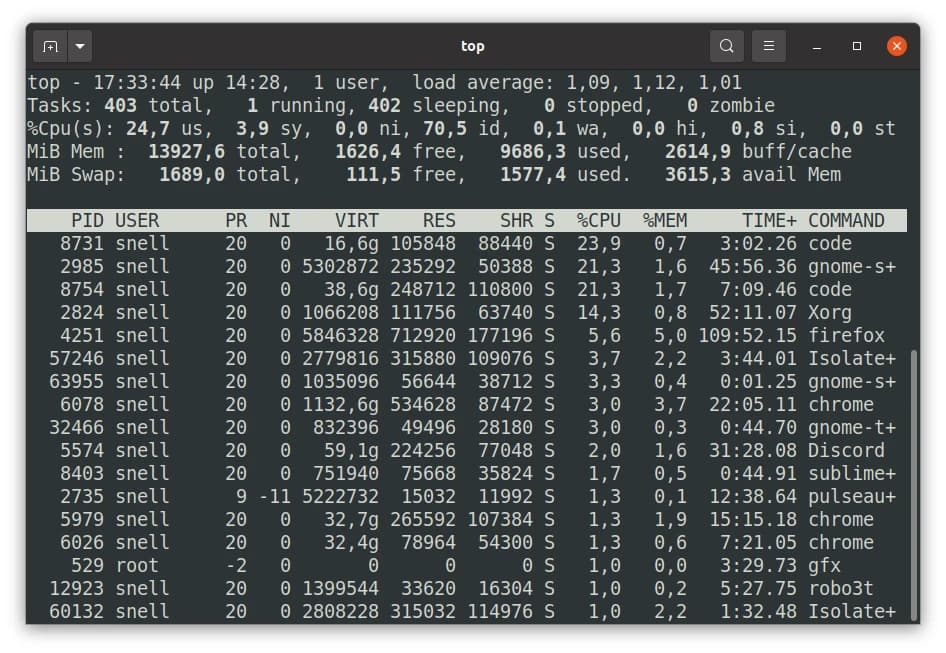Click the avail Mem value 3615,3
Screen dimensions: 946x653
coord(697,174)
